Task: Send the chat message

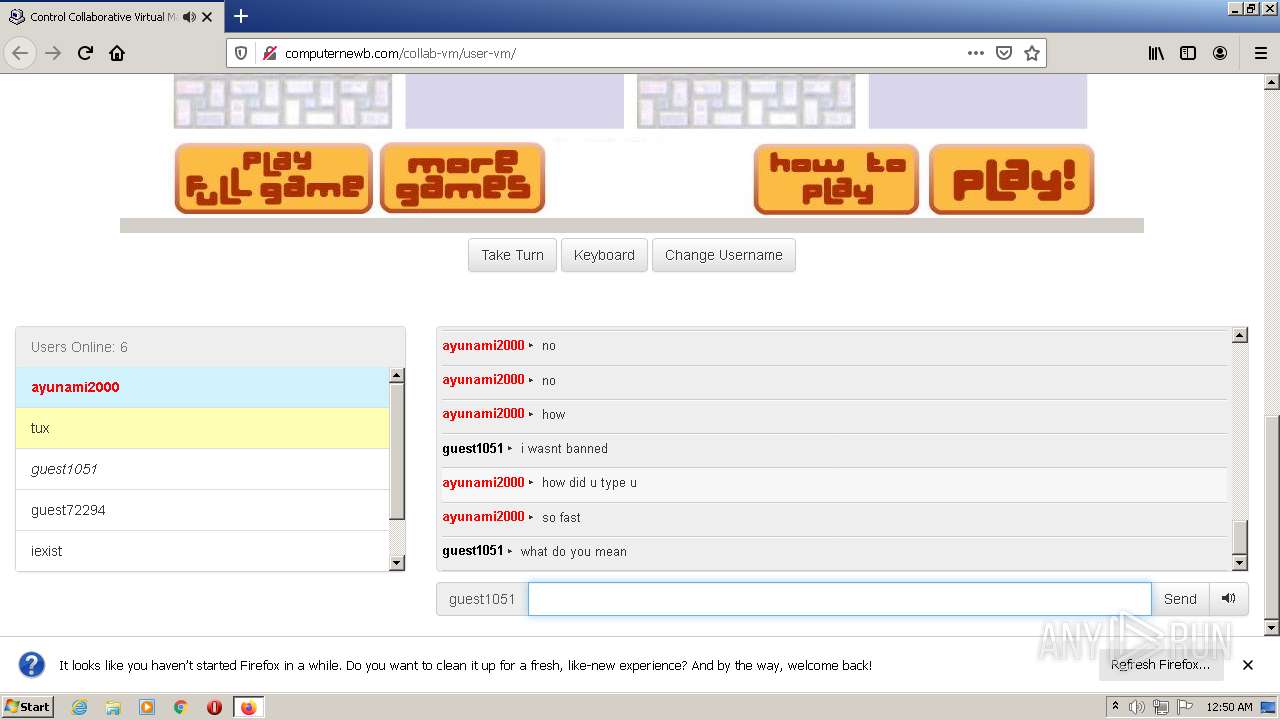Action: click(1180, 599)
